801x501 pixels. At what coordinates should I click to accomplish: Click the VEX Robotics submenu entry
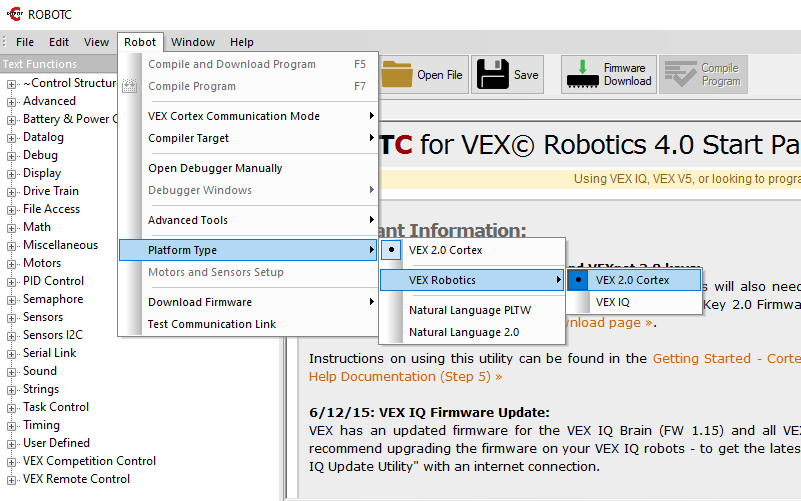point(472,280)
